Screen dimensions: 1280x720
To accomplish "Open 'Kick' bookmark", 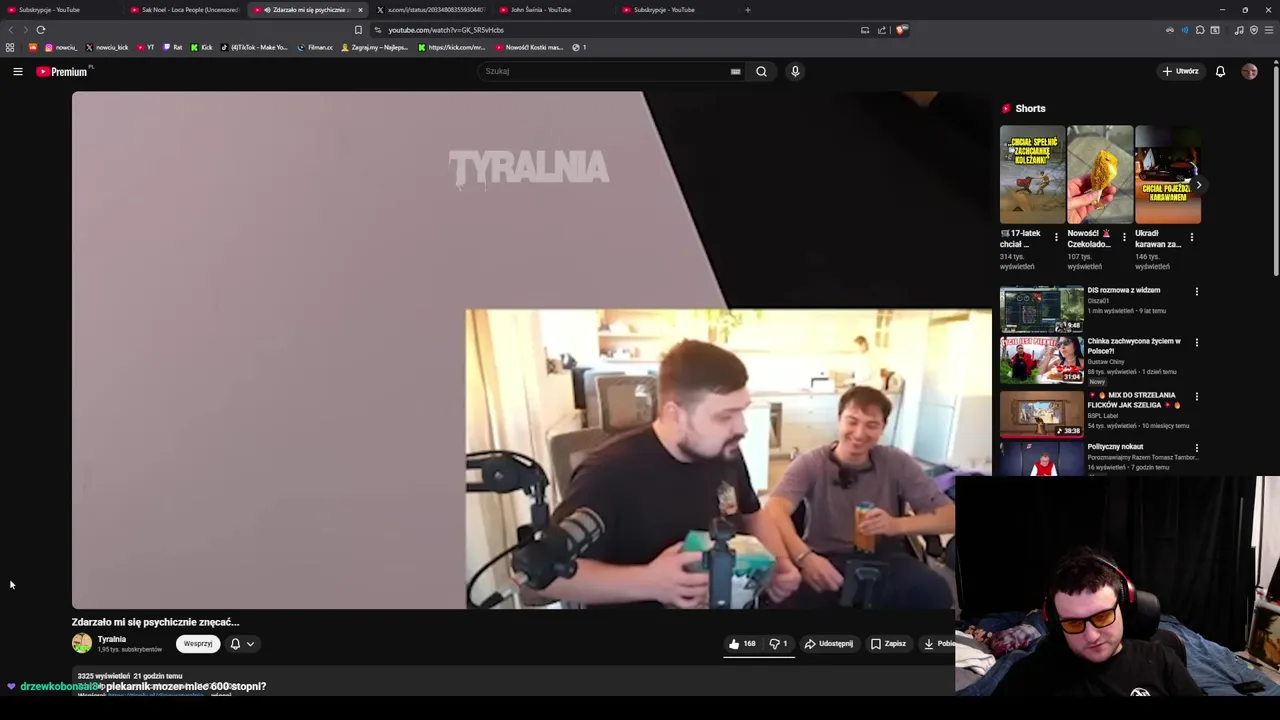I will [202, 47].
